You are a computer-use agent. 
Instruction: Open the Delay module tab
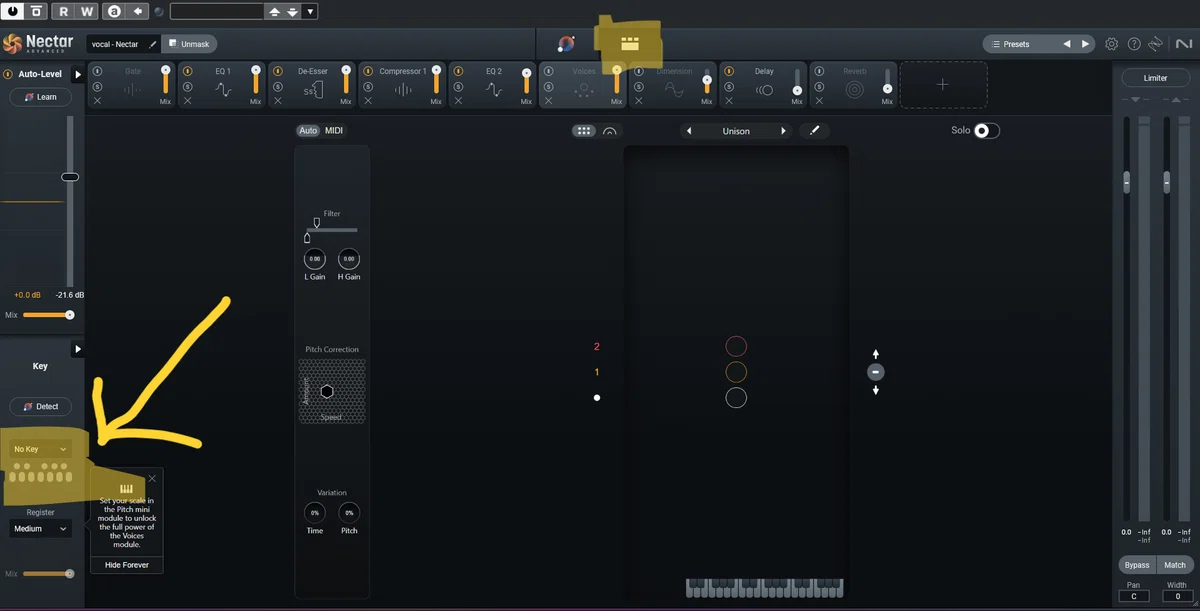pos(764,85)
